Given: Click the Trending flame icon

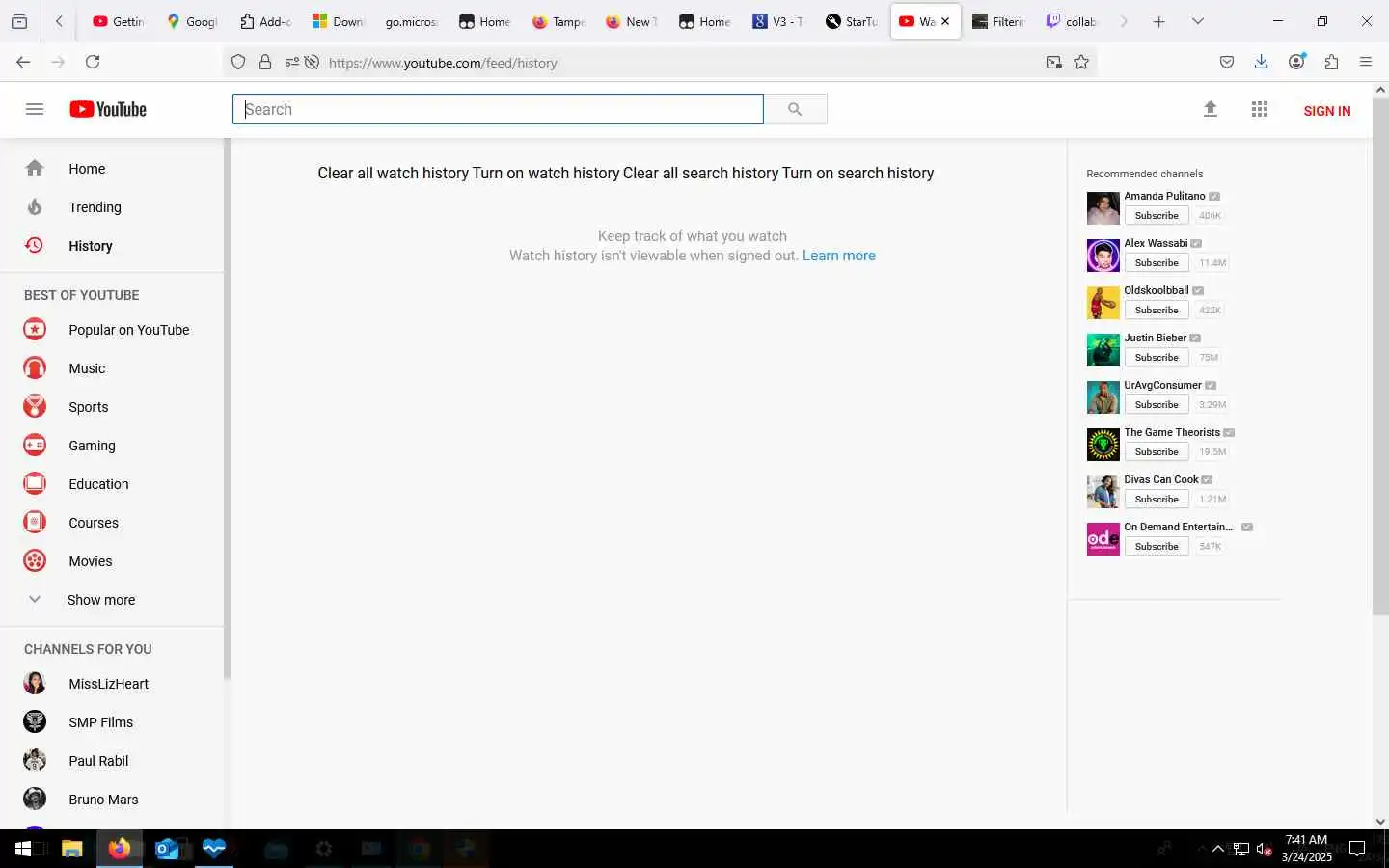Looking at the screenshot, I should point(35,207).
